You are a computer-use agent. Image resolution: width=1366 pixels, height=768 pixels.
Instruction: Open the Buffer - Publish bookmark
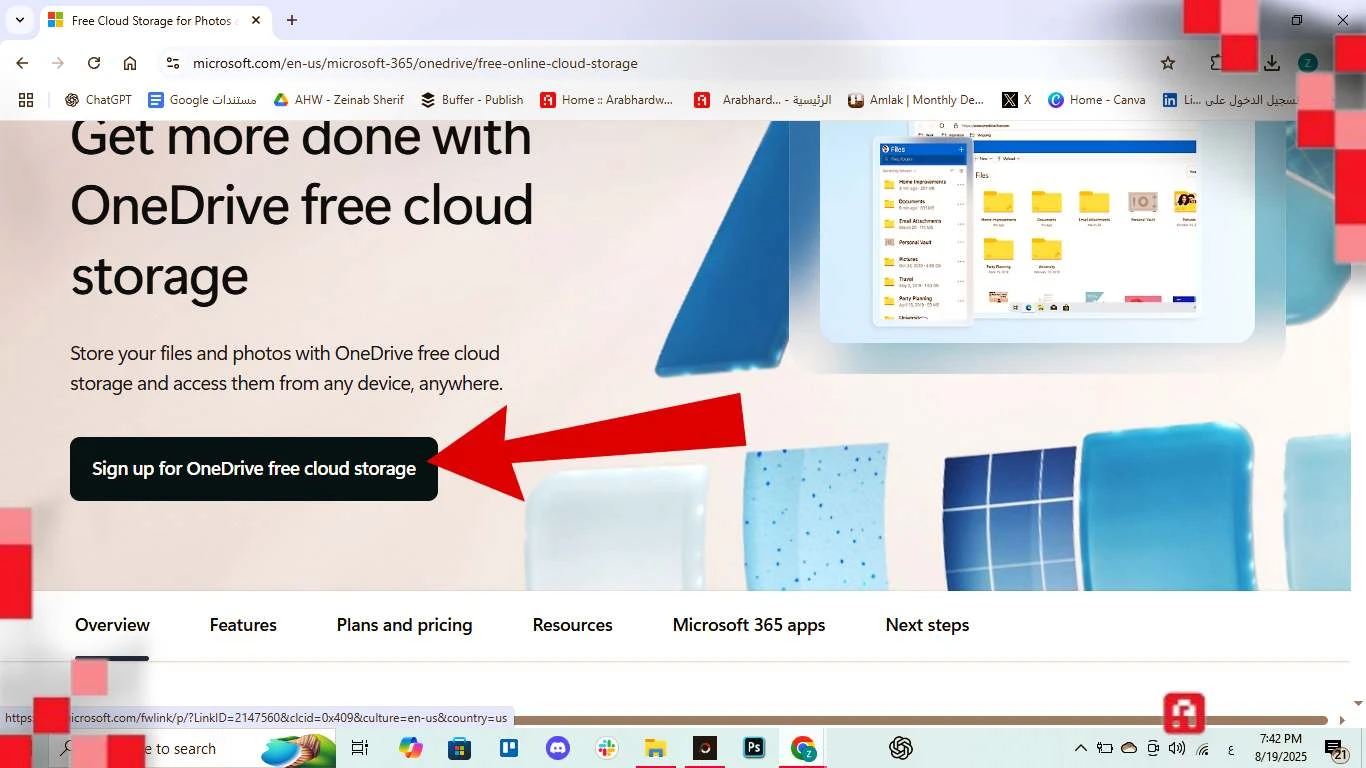coord(472,100)
